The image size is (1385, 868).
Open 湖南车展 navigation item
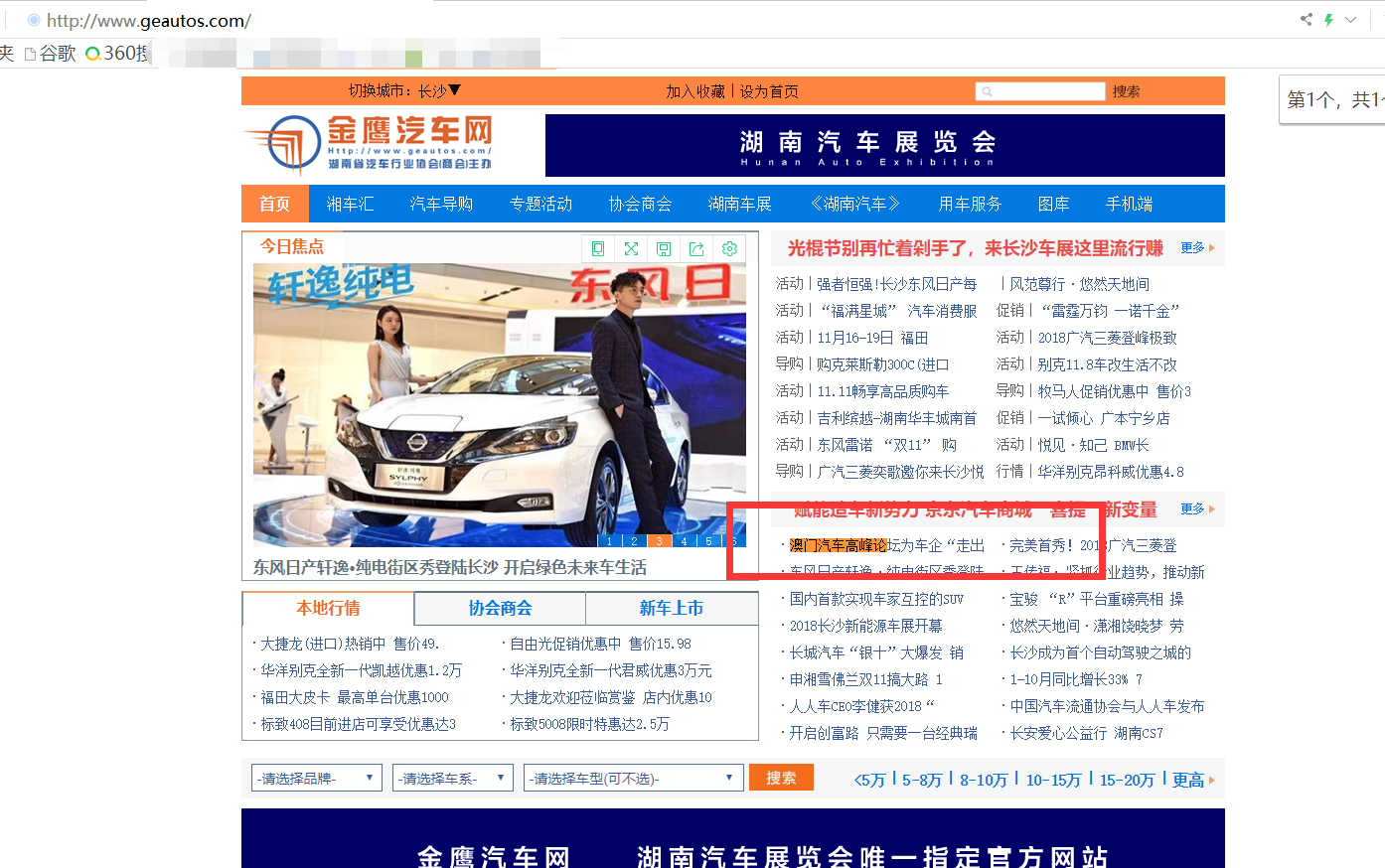[739, 204]
